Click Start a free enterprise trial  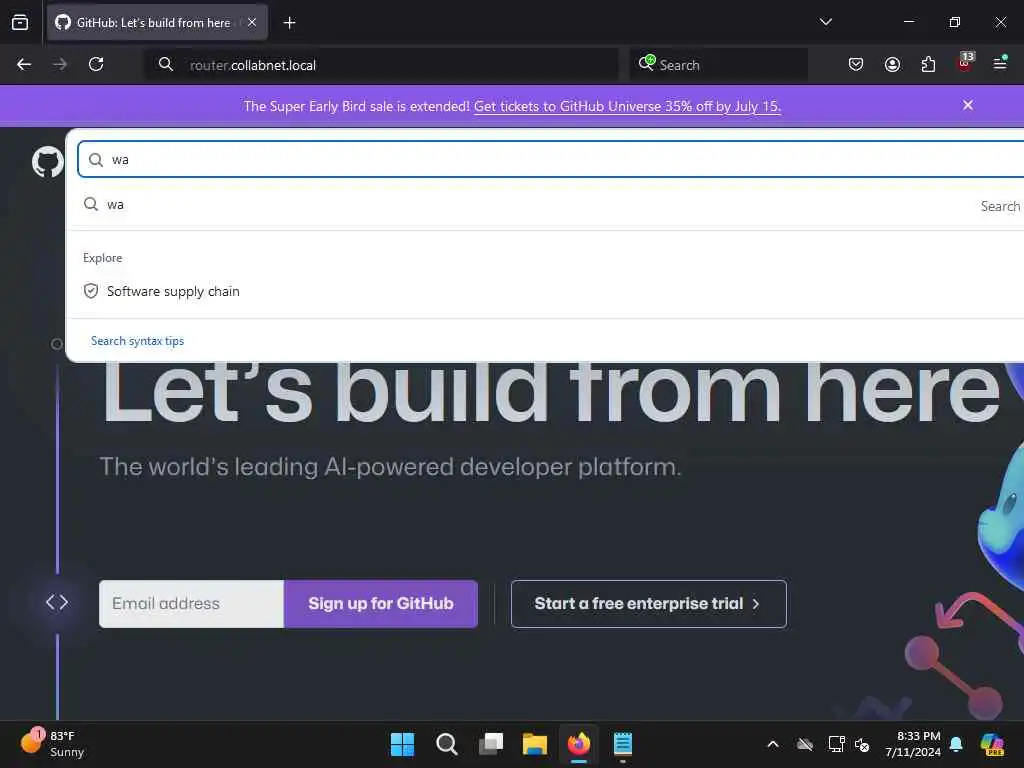coord(648,603)
